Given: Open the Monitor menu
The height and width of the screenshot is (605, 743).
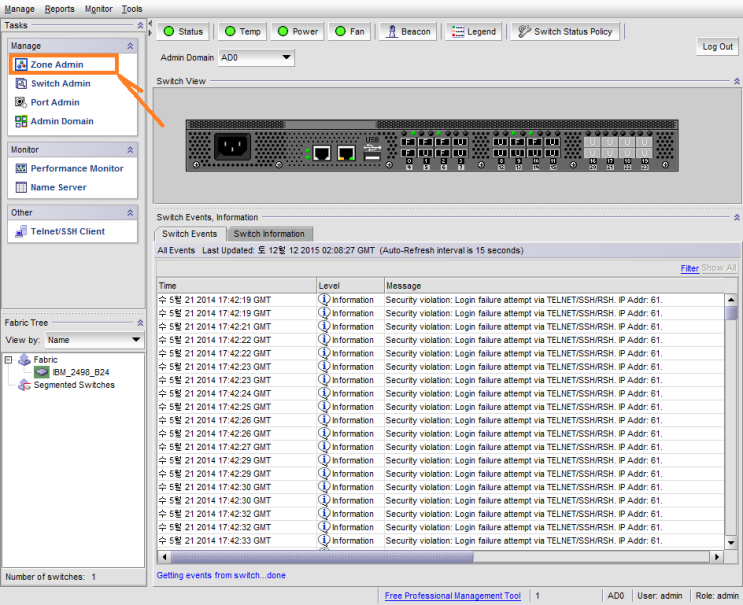Looking at the screenshot, I should click(x=99, y=9).
